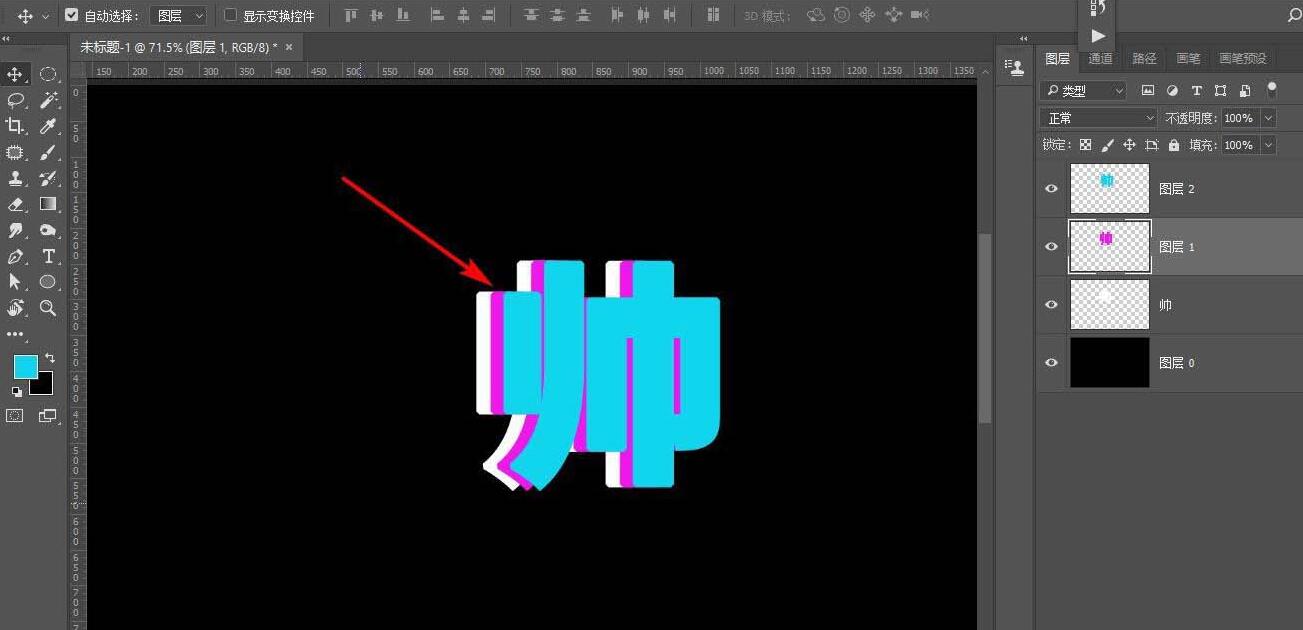Select the Move tool
This screenshot has width=1303, height=630.
14,74
